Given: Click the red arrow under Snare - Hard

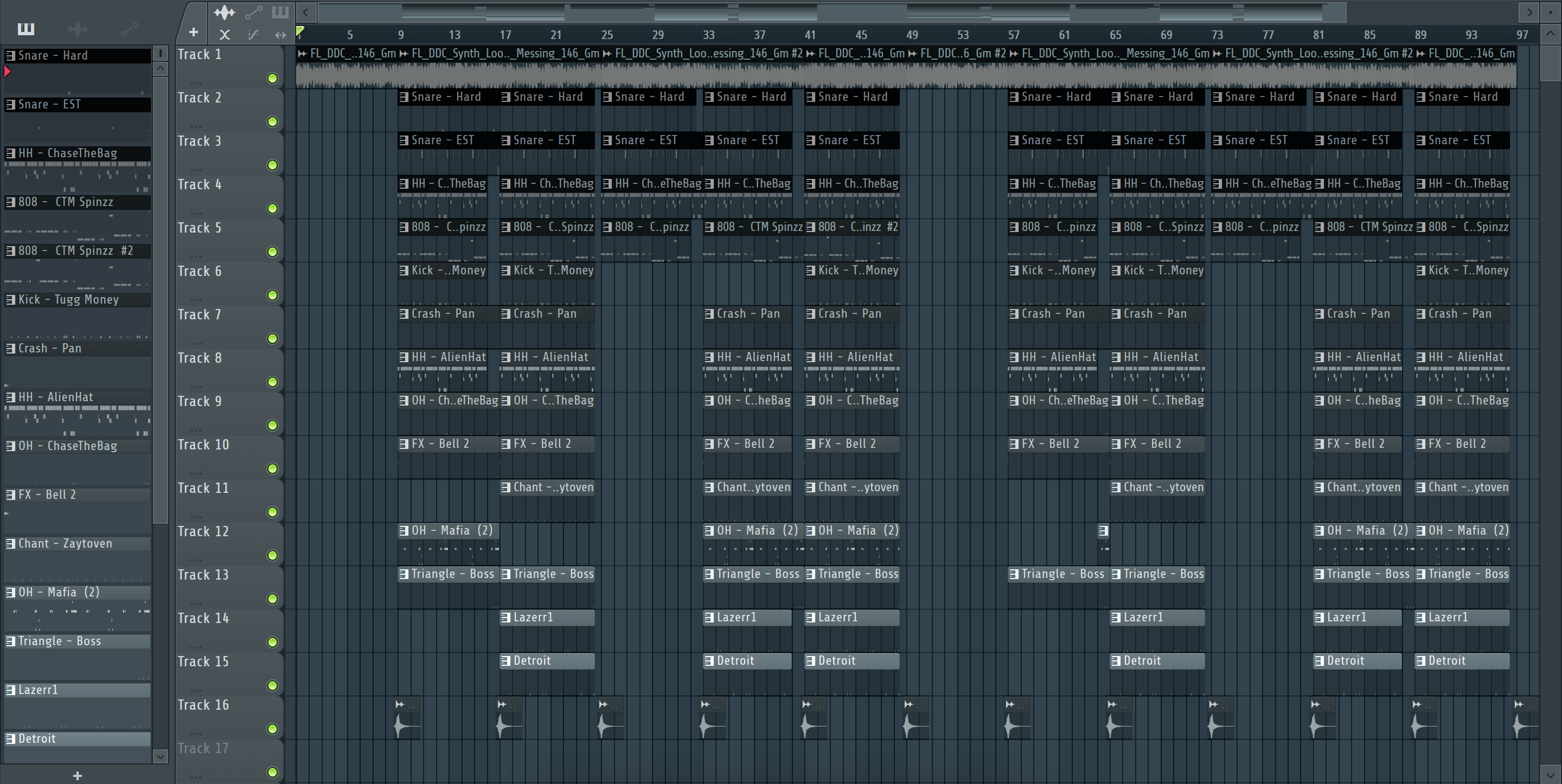Looking at the screenshot, I should [x=7, y=72].
